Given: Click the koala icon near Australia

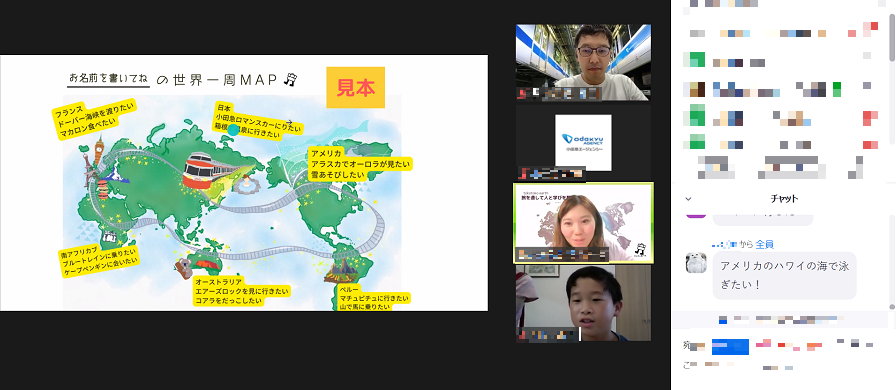Looking at the screenshot, I should pyautogui.click(x=183, y=267).
